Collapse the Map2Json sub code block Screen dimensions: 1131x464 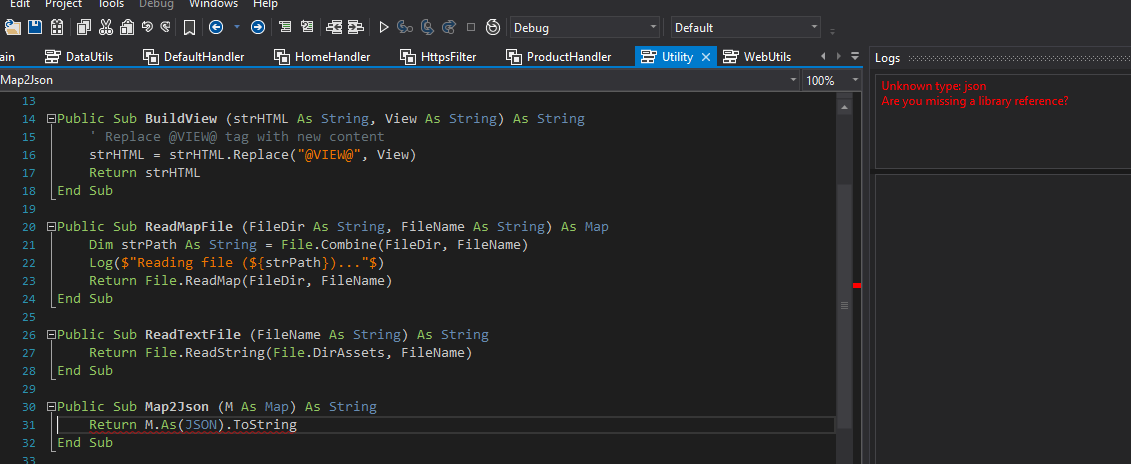pos(51,407)
